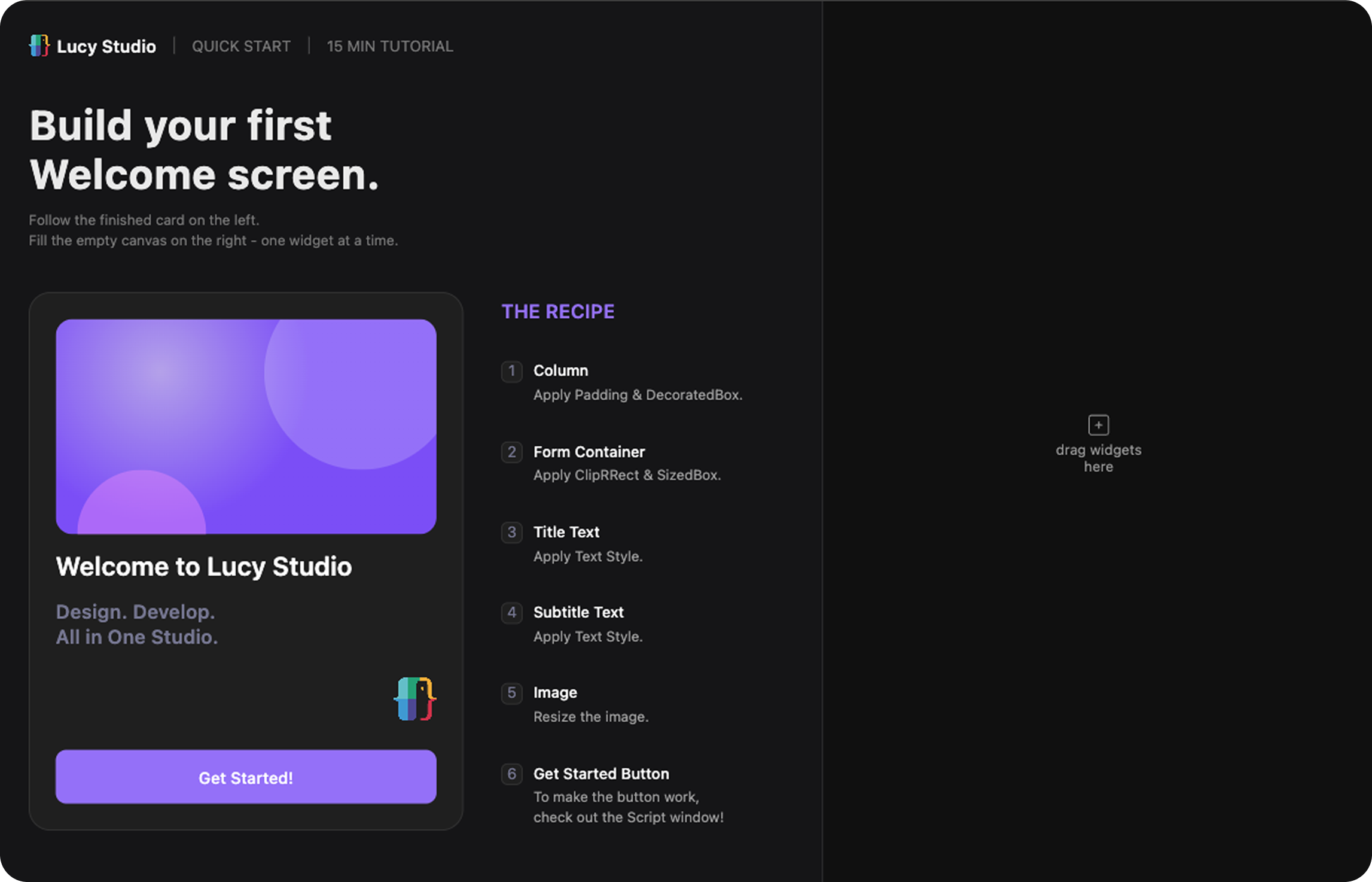
Task: Click the 'Image' recipe step title
Action: point(555,692)
